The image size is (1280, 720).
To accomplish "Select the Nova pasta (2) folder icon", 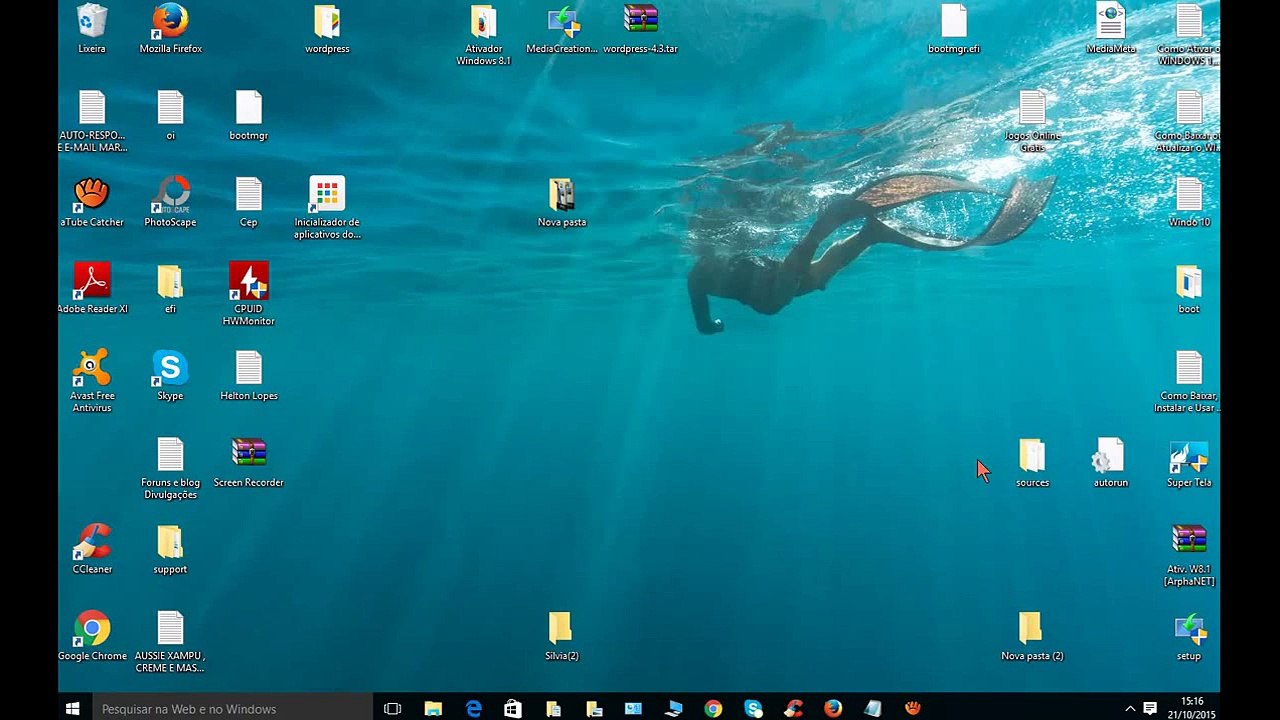I will pyautogui.click(x=1032, y=636).
